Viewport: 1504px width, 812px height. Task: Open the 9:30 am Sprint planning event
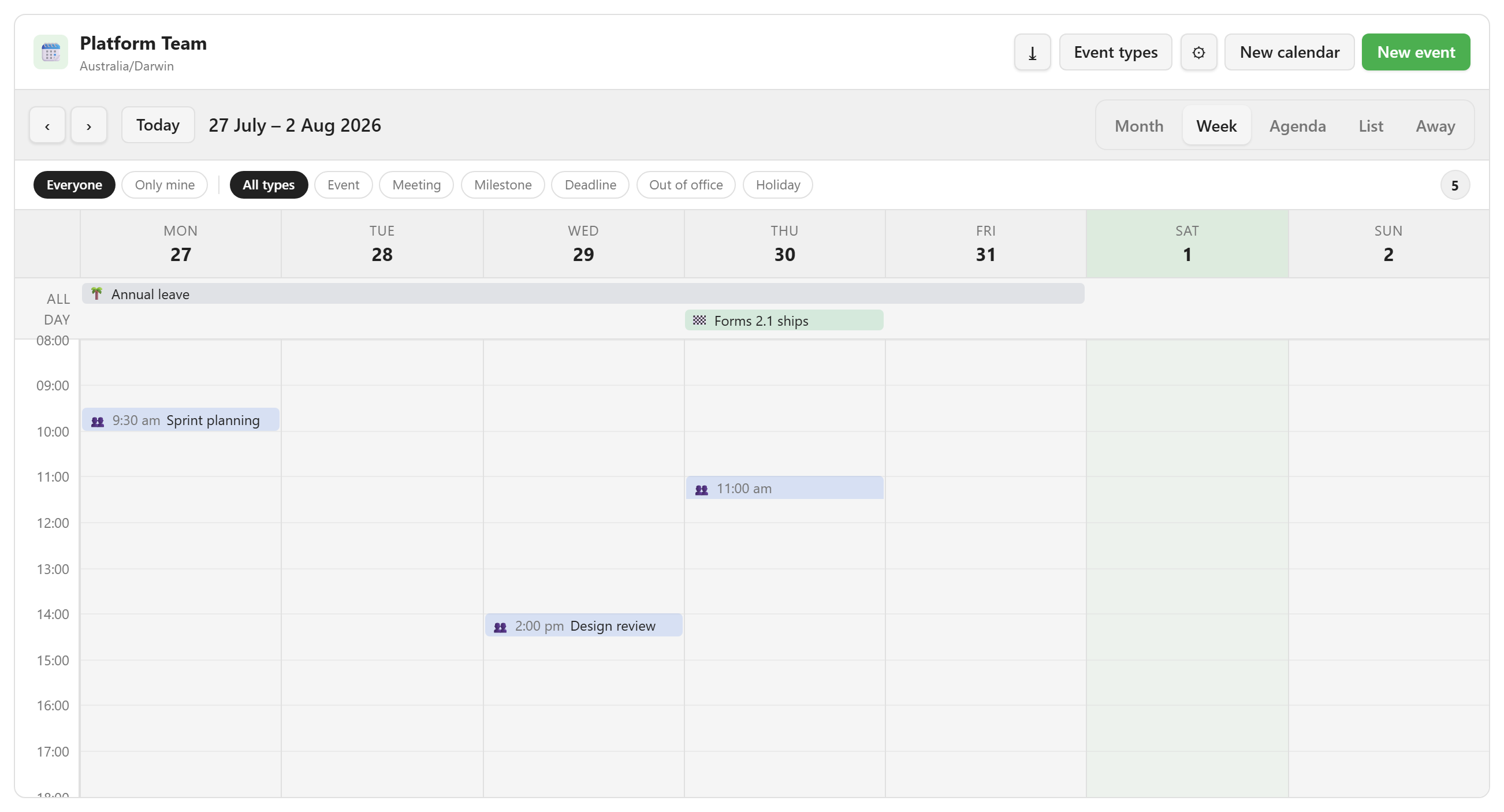pyautogui.click(x=180, y=420)
